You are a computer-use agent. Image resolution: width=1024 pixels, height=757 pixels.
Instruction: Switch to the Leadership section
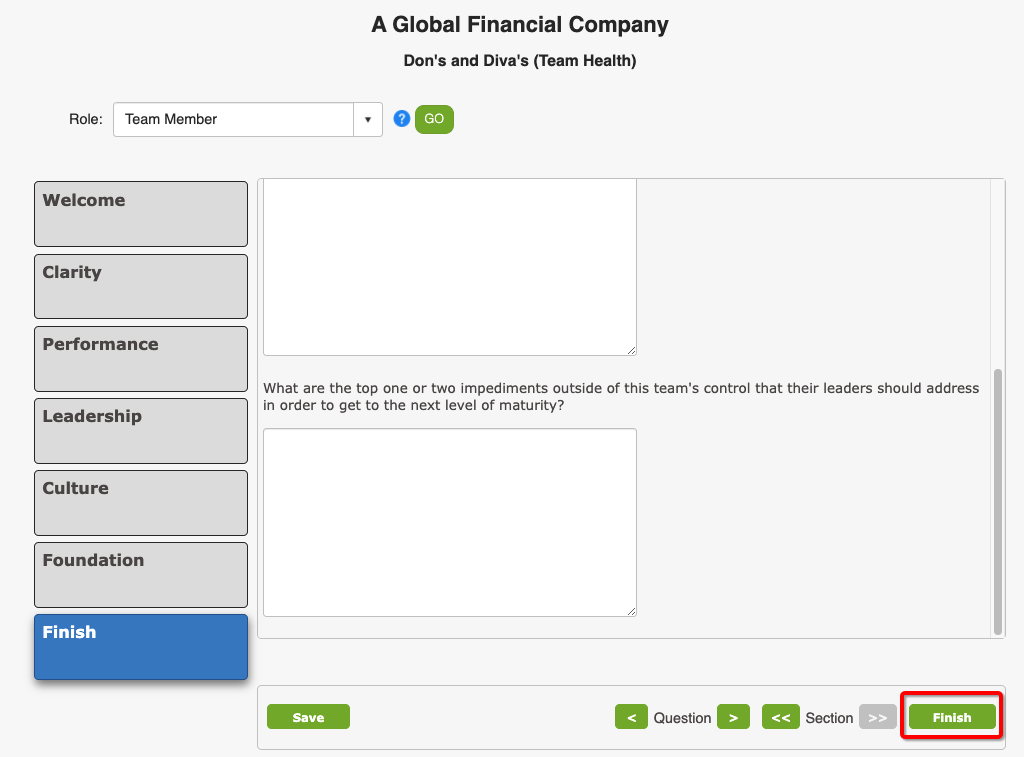(x=141, y=430)
